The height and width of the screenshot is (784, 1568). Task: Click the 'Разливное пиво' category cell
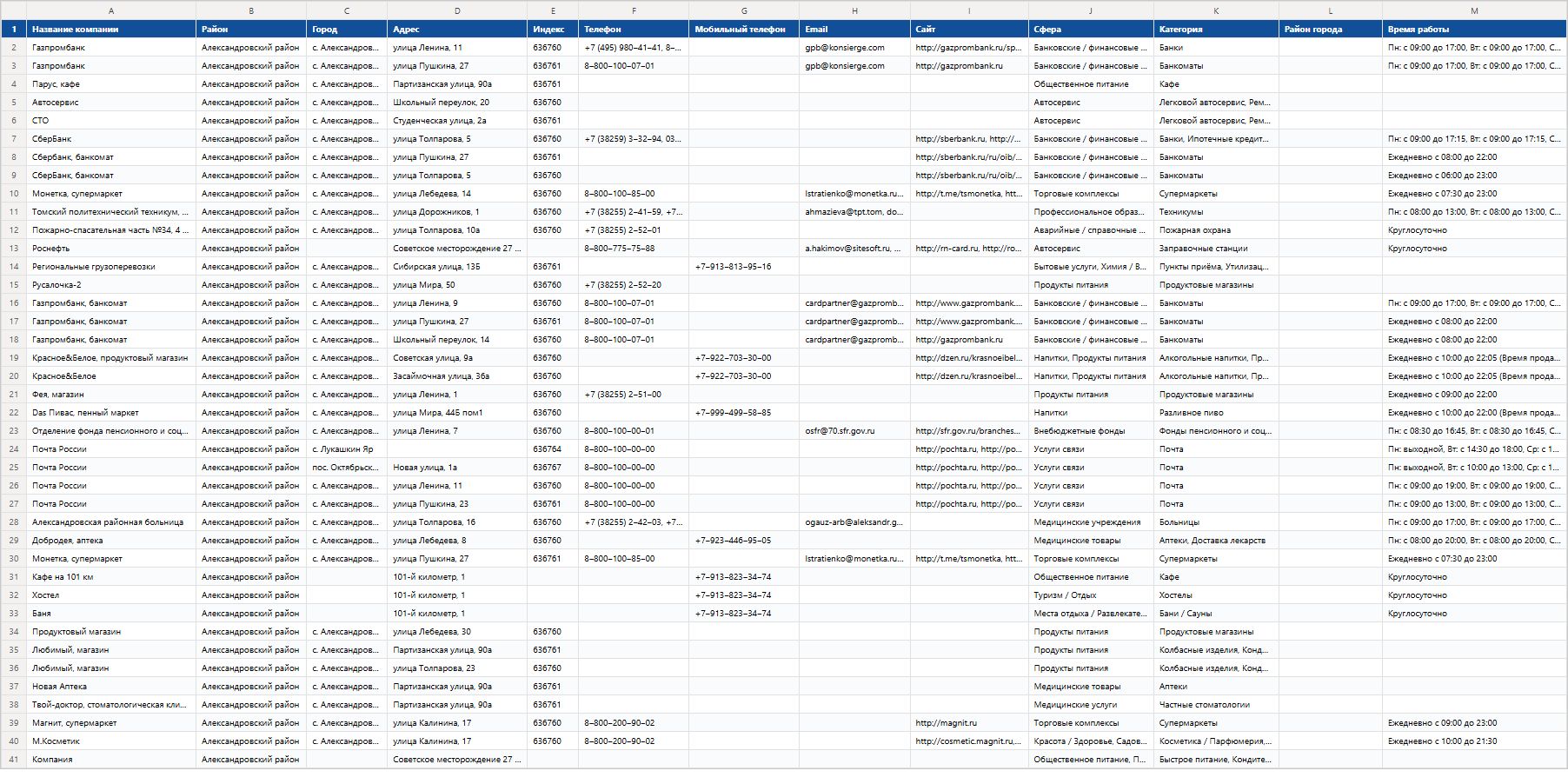pyautogui.click(x=1216, y=413)
